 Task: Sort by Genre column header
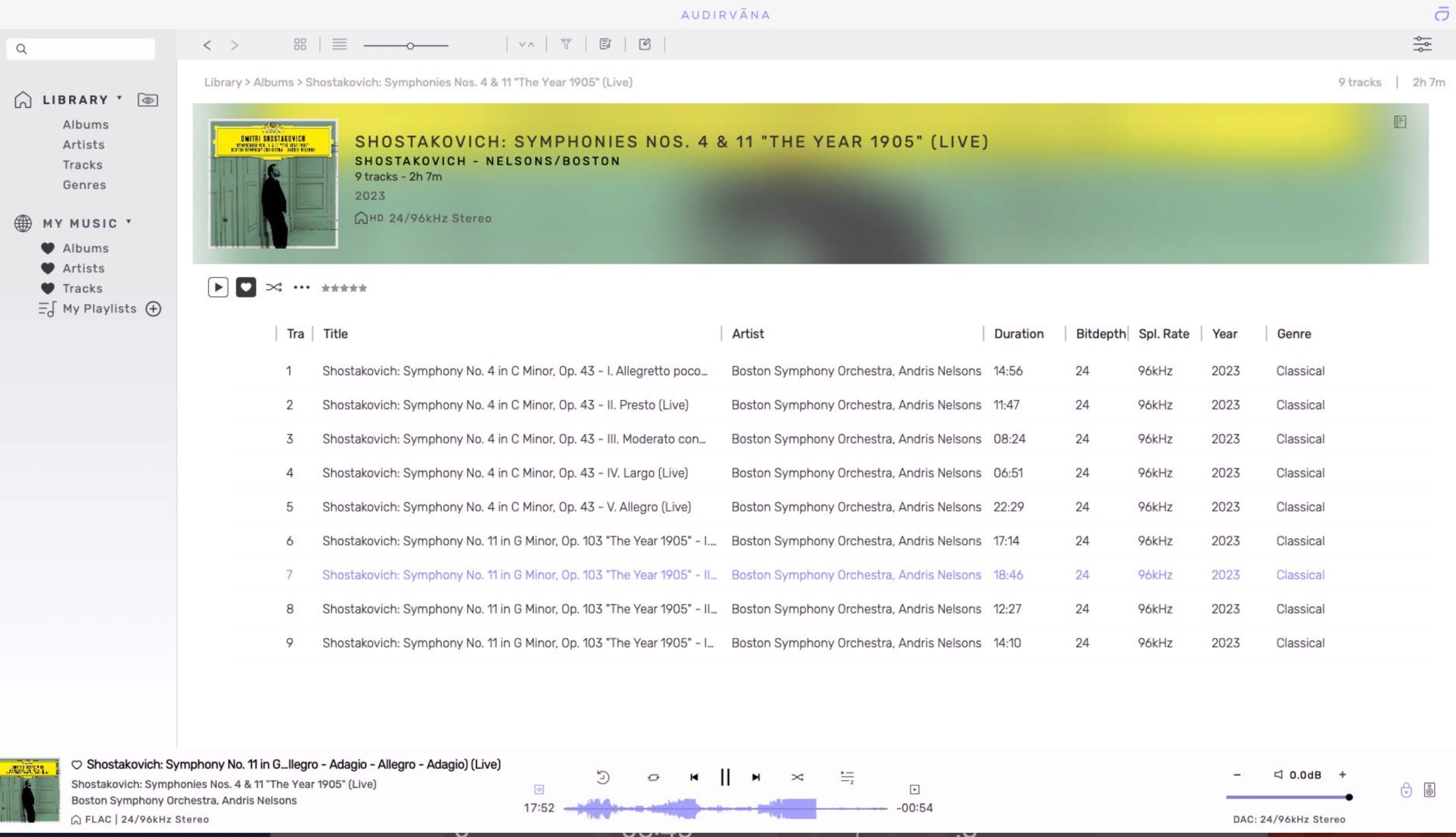(x=1293, y=334)
